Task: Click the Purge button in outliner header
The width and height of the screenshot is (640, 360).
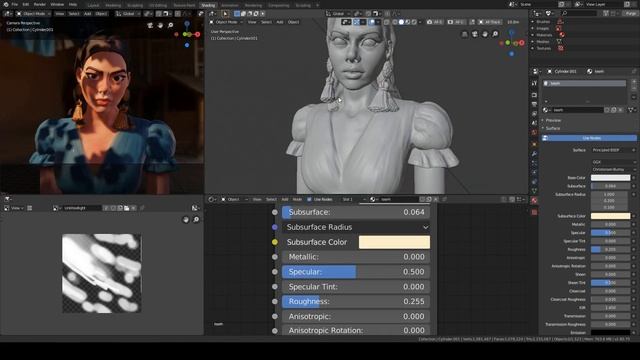Action: (631, 13)
